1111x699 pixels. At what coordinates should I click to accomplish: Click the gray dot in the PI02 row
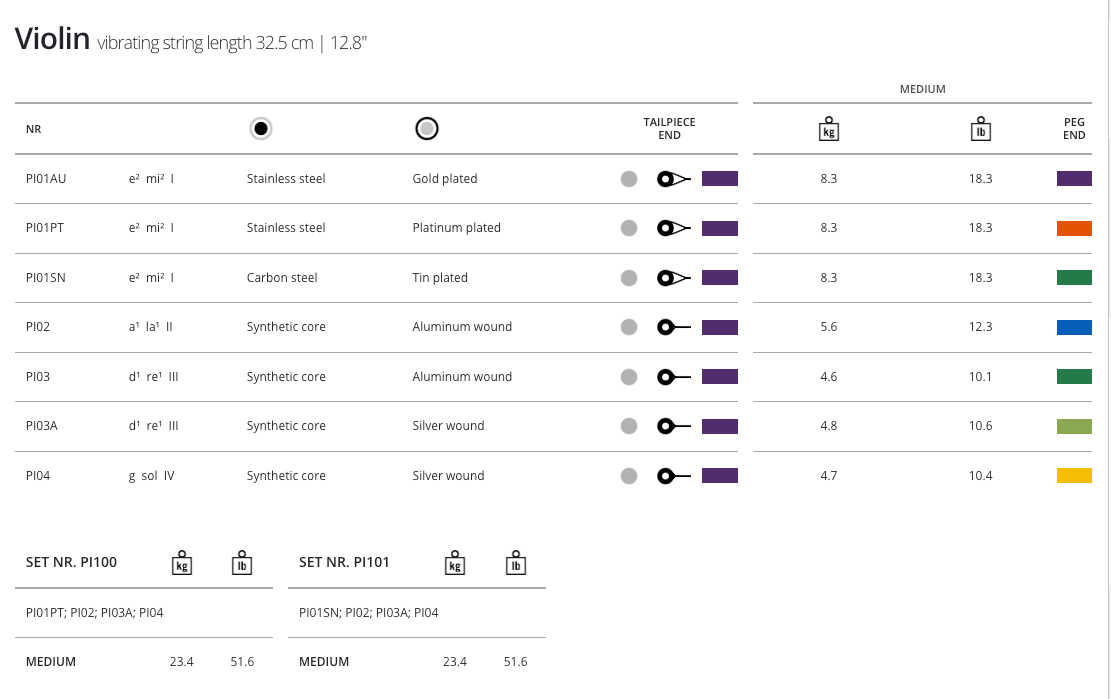click(628, 327)
